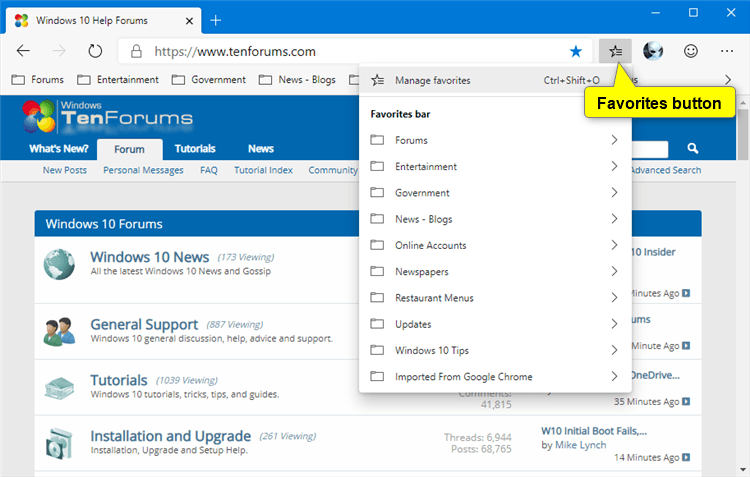Open the profile avatar icon
This screenshot has height=477, width=750.
[x=653, y=51]
